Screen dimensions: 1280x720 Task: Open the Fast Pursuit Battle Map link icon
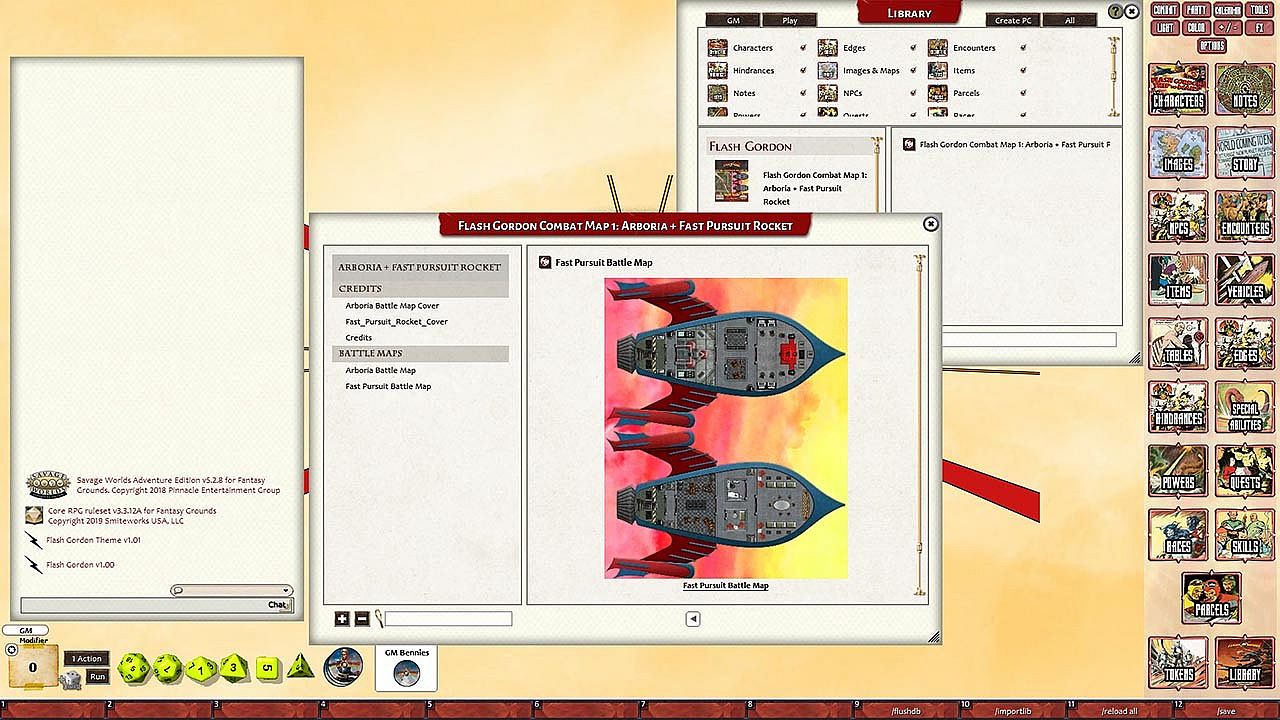click(x=545, y=263)
